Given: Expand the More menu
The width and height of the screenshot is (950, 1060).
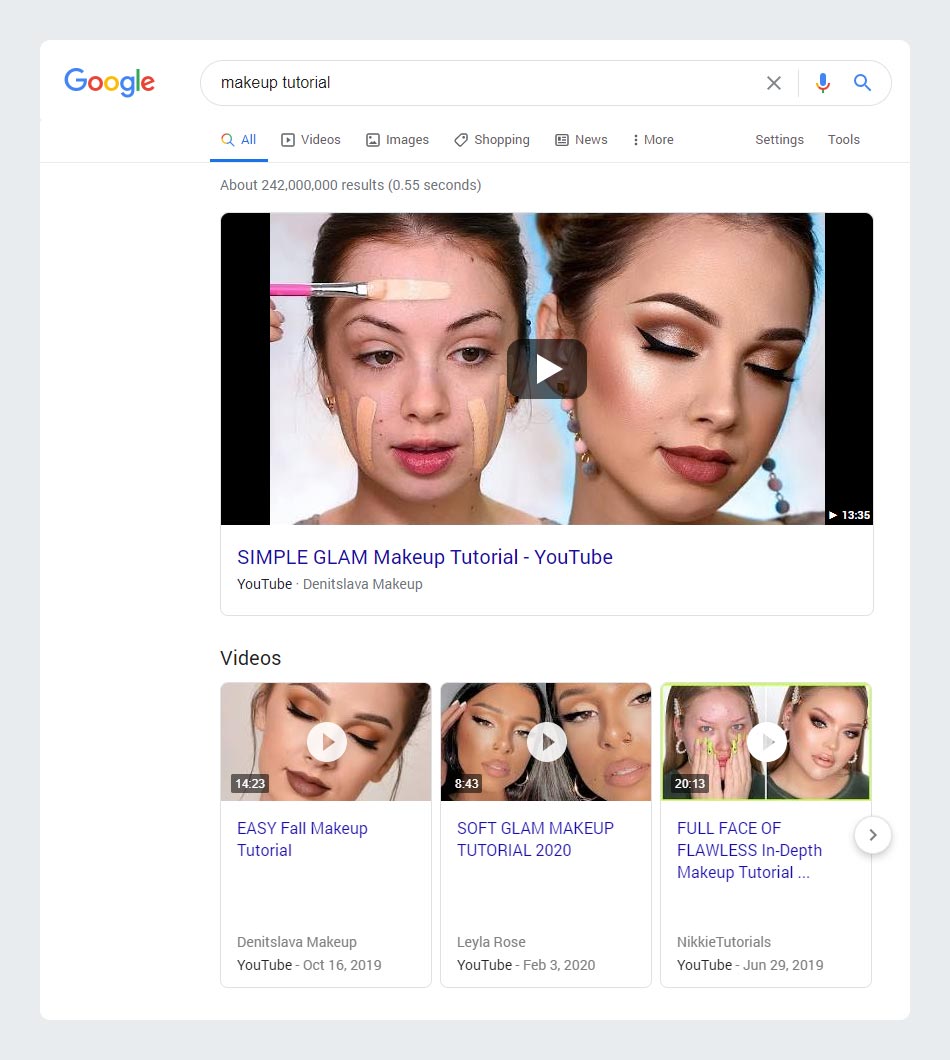Looking at the screenshot, I should coord(653,140).
